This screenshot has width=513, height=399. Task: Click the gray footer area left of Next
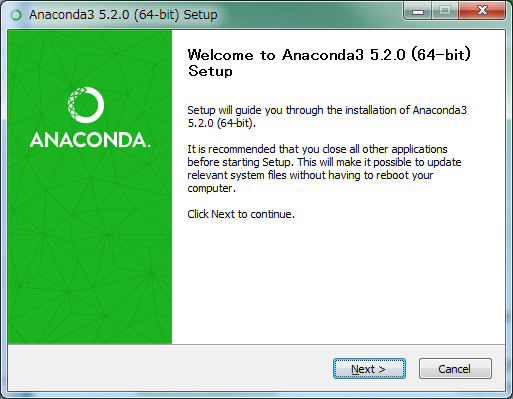pyautogui.click(x=167, y=369)
